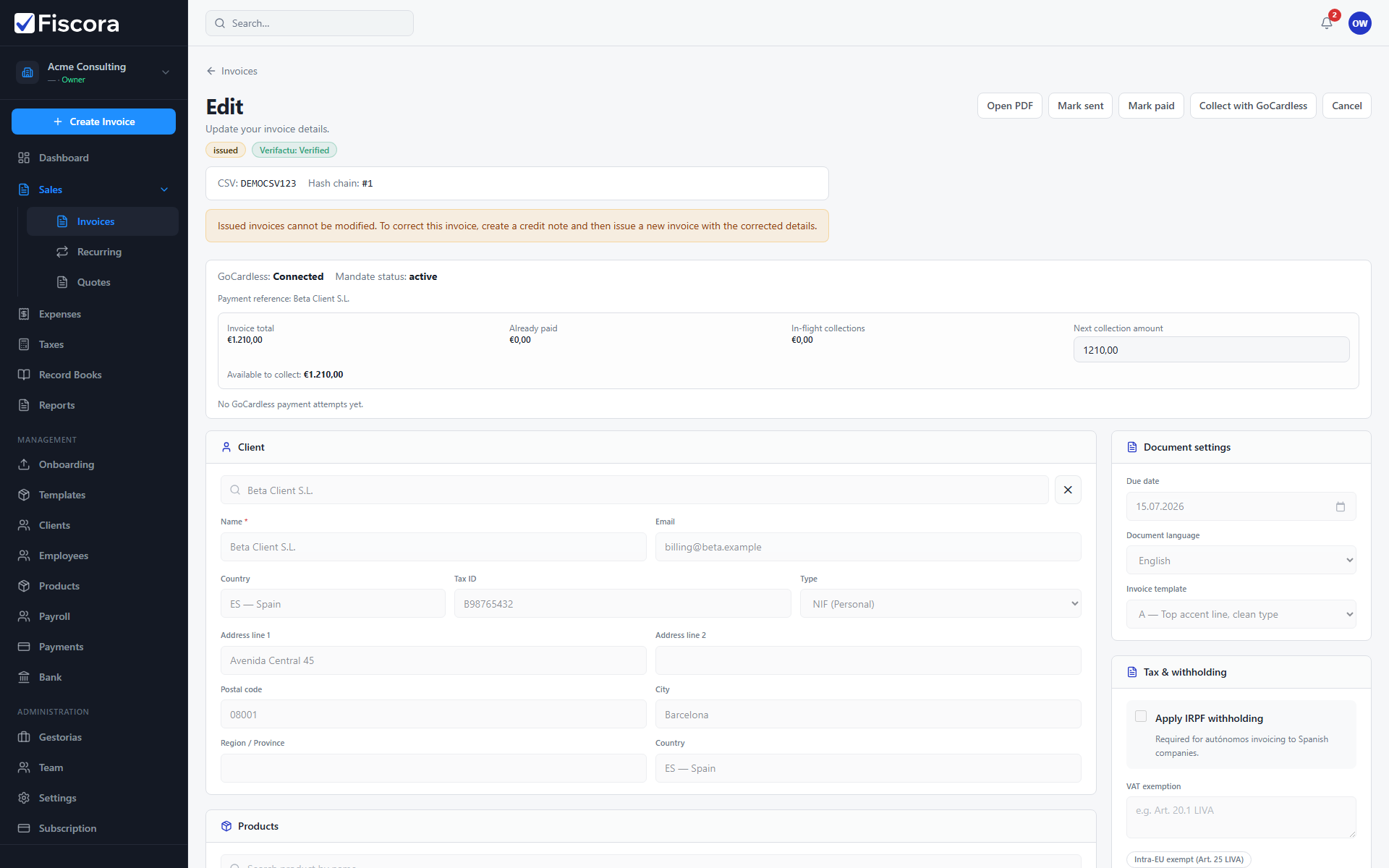
Task: Click the Address line 2 field
Action: 868,660
